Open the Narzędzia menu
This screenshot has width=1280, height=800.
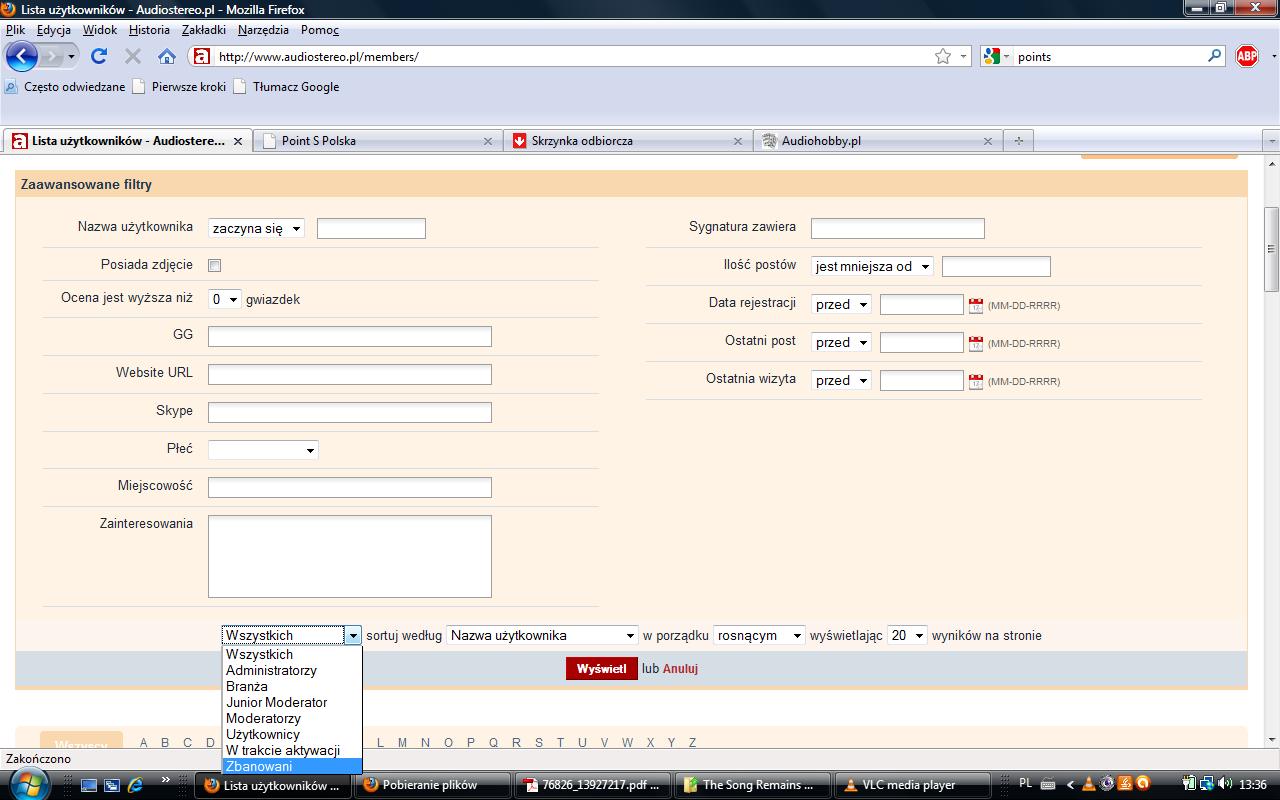point(263,30)
